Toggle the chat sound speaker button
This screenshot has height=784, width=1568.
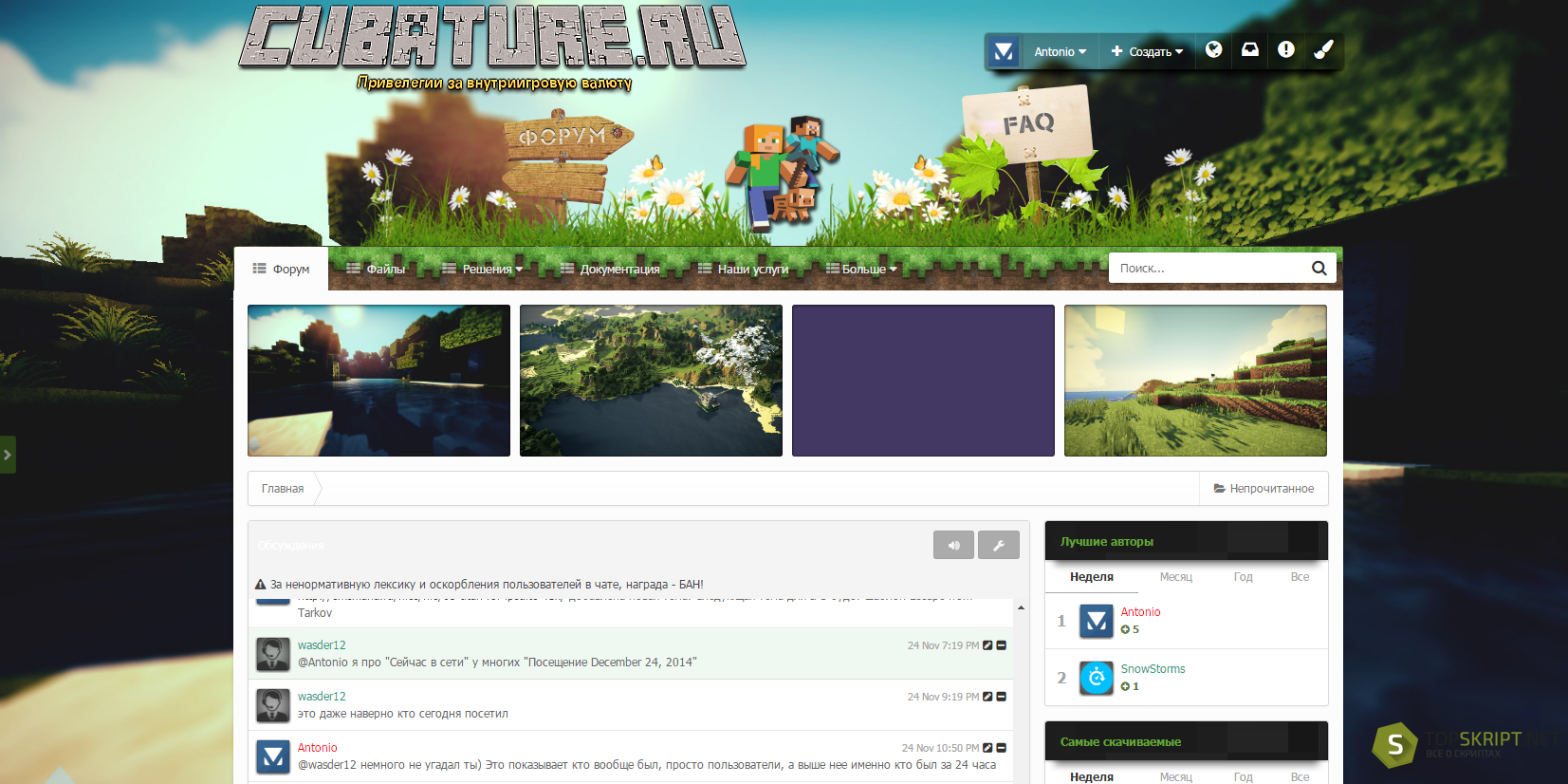pos(953,545)
